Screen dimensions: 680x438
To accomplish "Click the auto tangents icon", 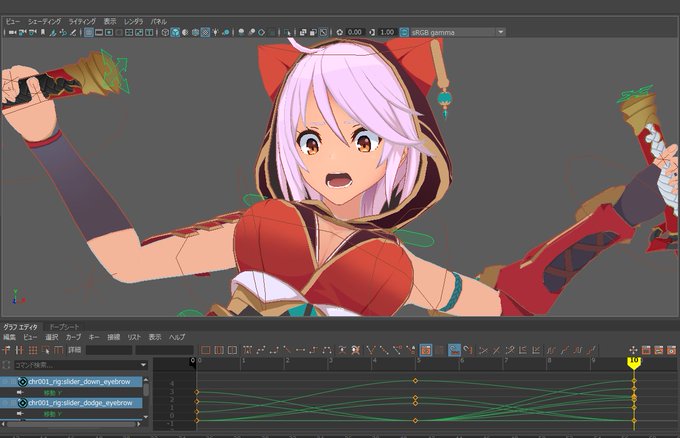I will (247, 350).
